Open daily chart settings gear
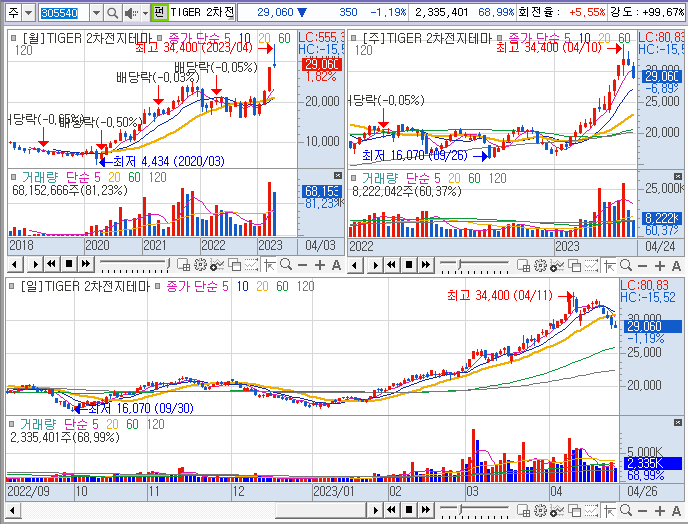The image size is (688, 524). point(541,510)
